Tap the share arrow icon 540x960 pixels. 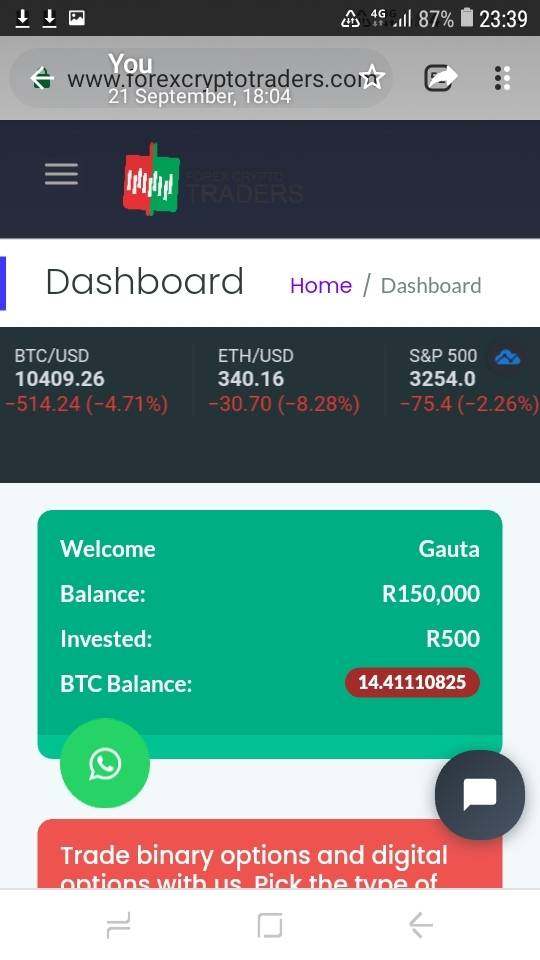point(441,78)
